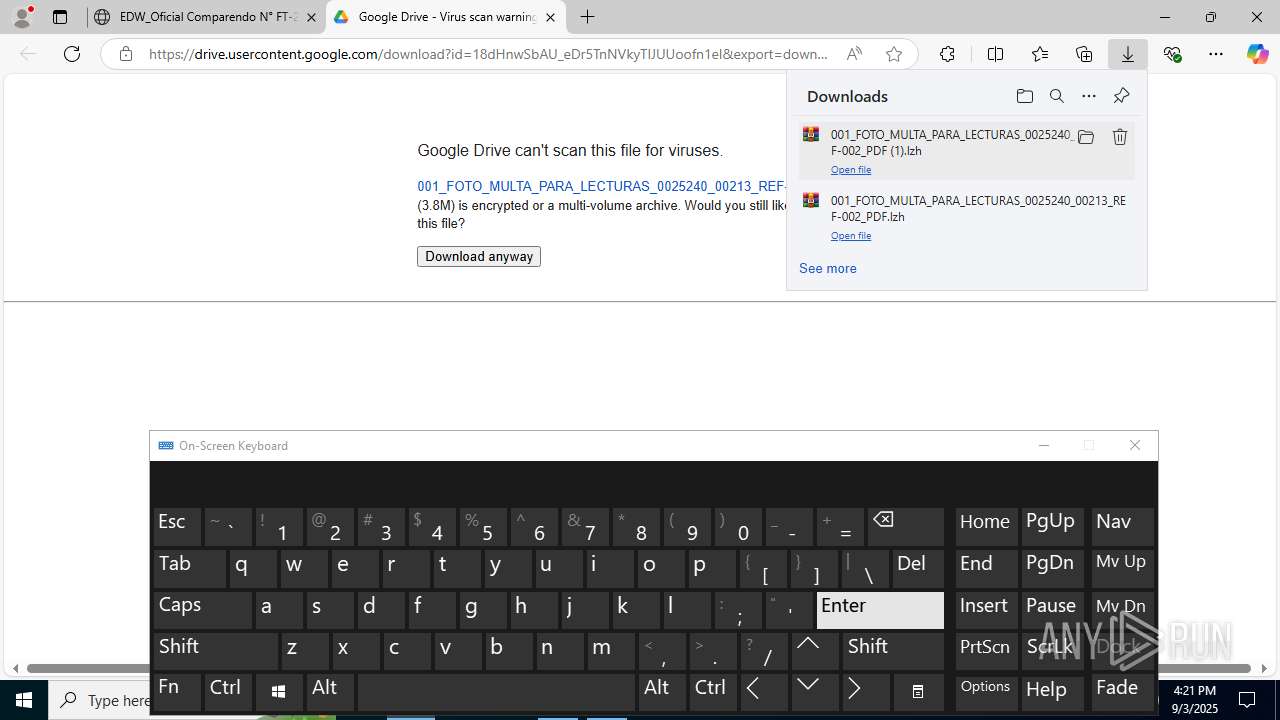
Task: Close the EDW_Oficial Comparendo tab
Action: coord(311,17)
